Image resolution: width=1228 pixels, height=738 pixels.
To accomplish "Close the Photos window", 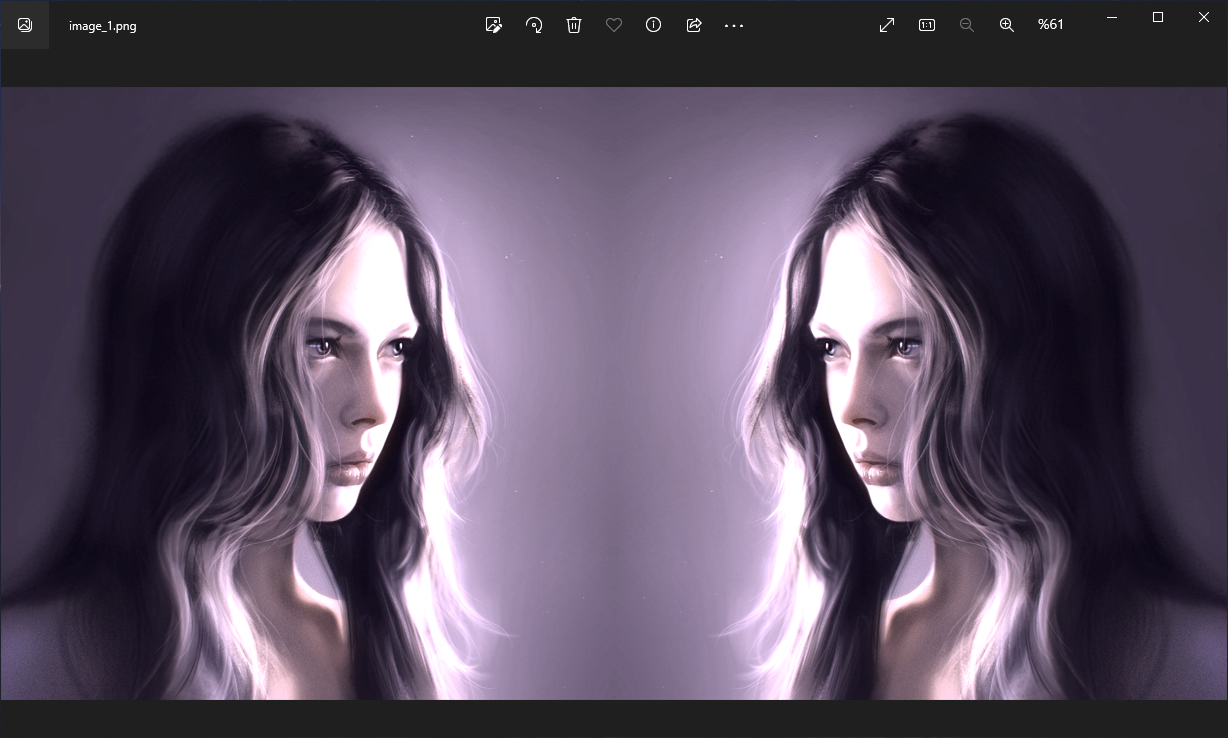I will tap(1204, 17).
